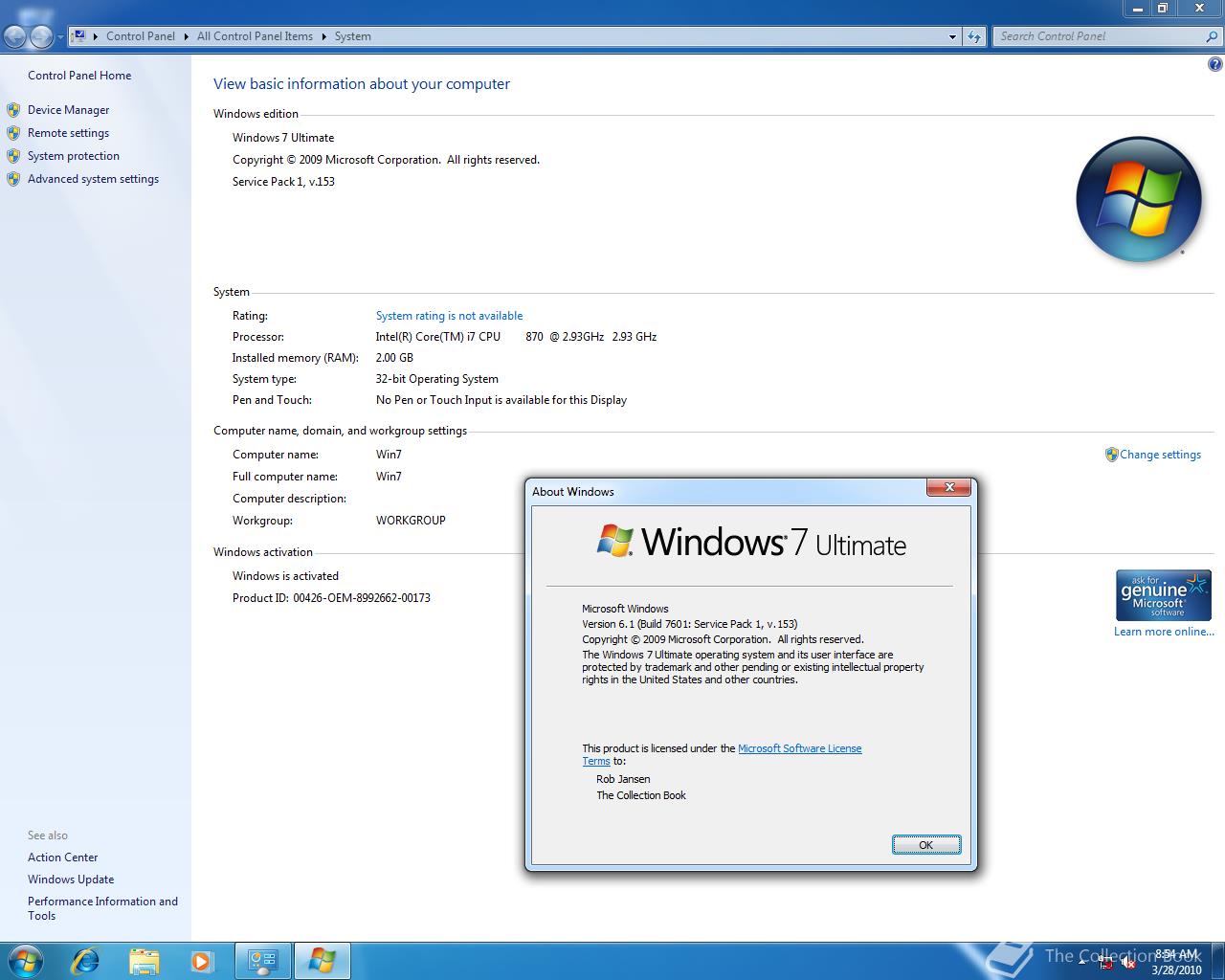Viewport: 1225px width, 980px height.
Task: Click the Refresh button in address bar
Action: click(974, 36)
